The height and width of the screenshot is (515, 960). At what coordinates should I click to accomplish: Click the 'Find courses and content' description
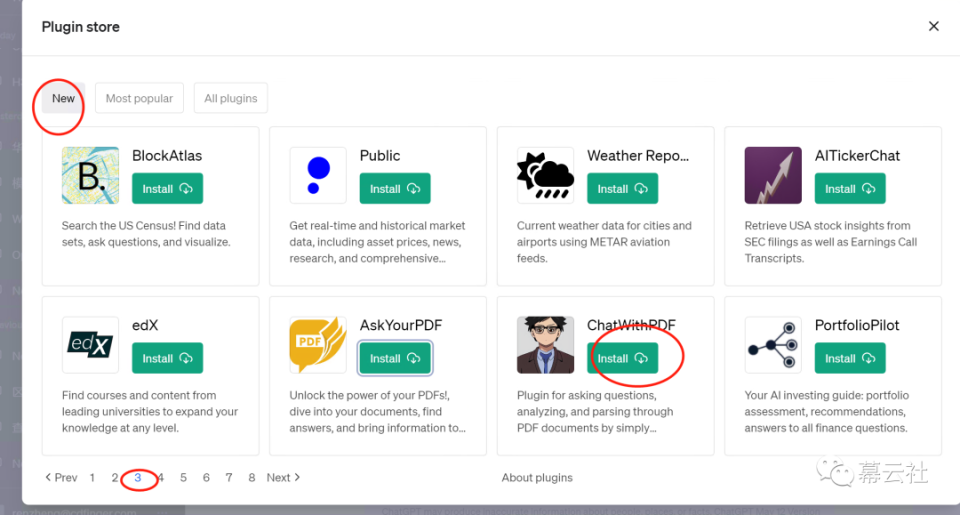150,412
